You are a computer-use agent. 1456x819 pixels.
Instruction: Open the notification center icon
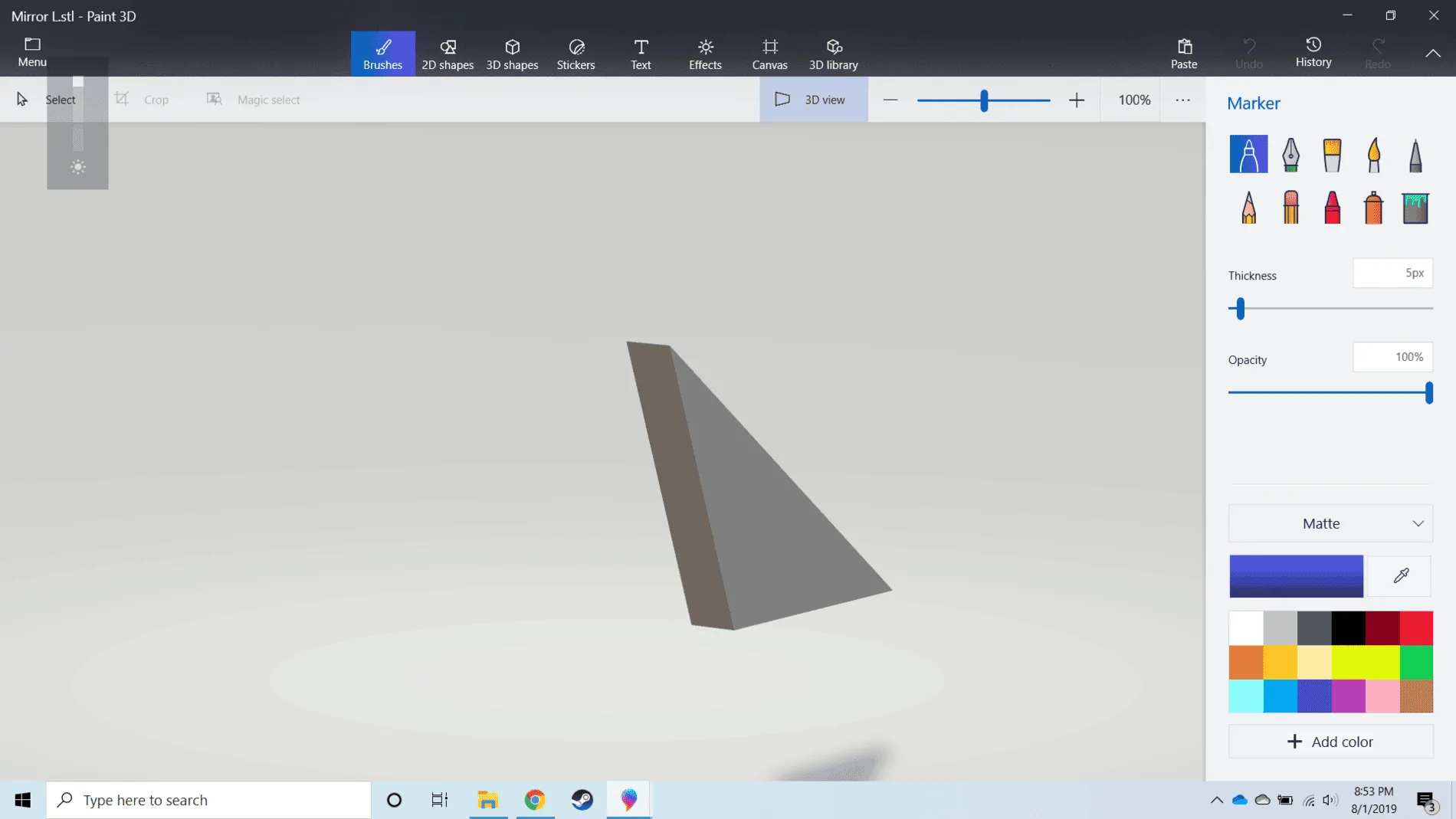tap(1426, 801)
